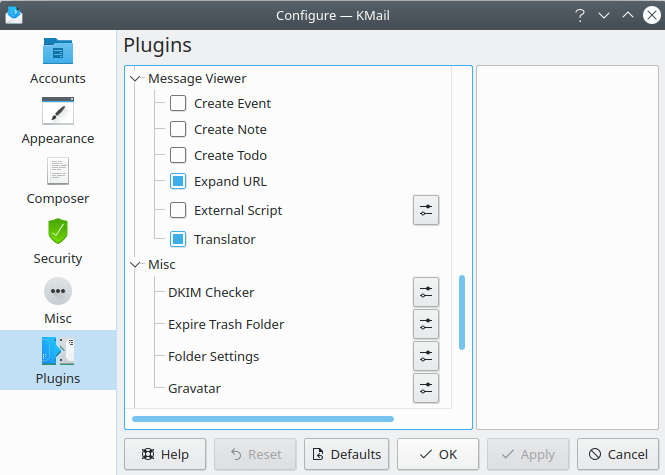Configure the Expire Trash Folder plugin
Screen dimensions: 665x475
pyautogui.click(x=426, y=324)
